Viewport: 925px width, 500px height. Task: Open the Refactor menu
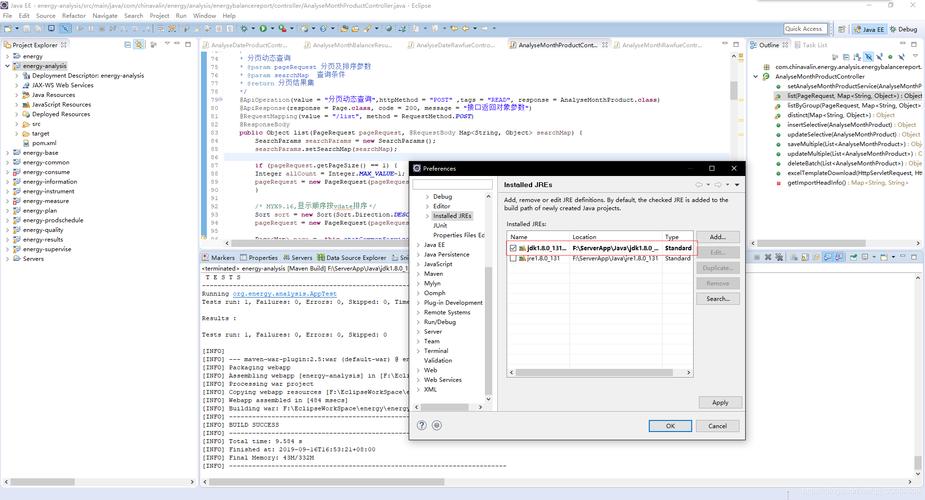(74, 16)
